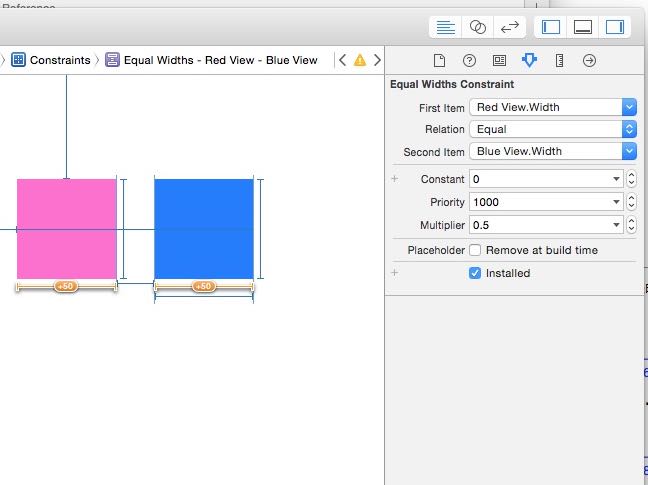Screen dimensions: 648x485
Task: Open the Size inspector
Action: click(x=559, y=61)
